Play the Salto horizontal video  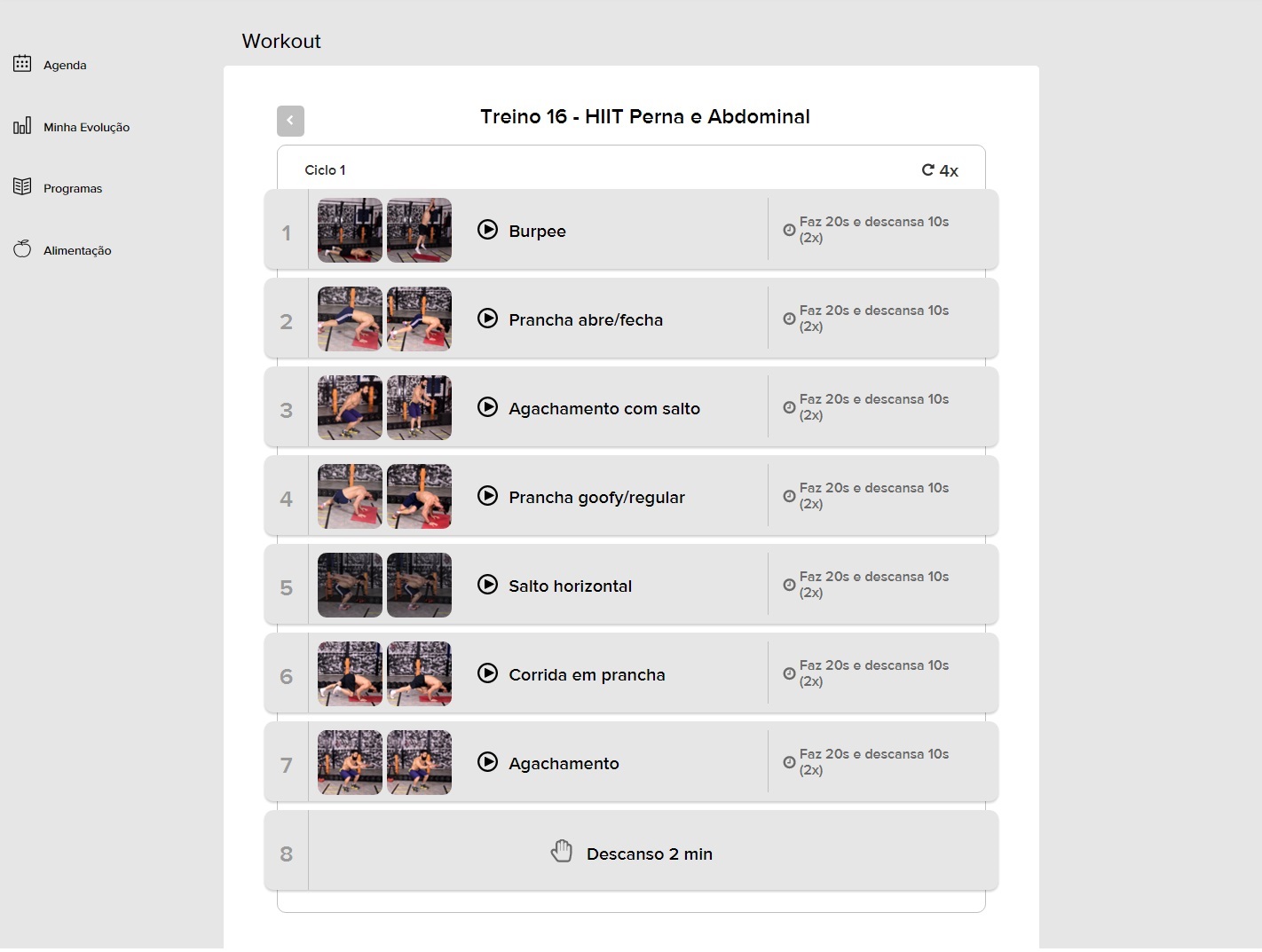[487, 585]
